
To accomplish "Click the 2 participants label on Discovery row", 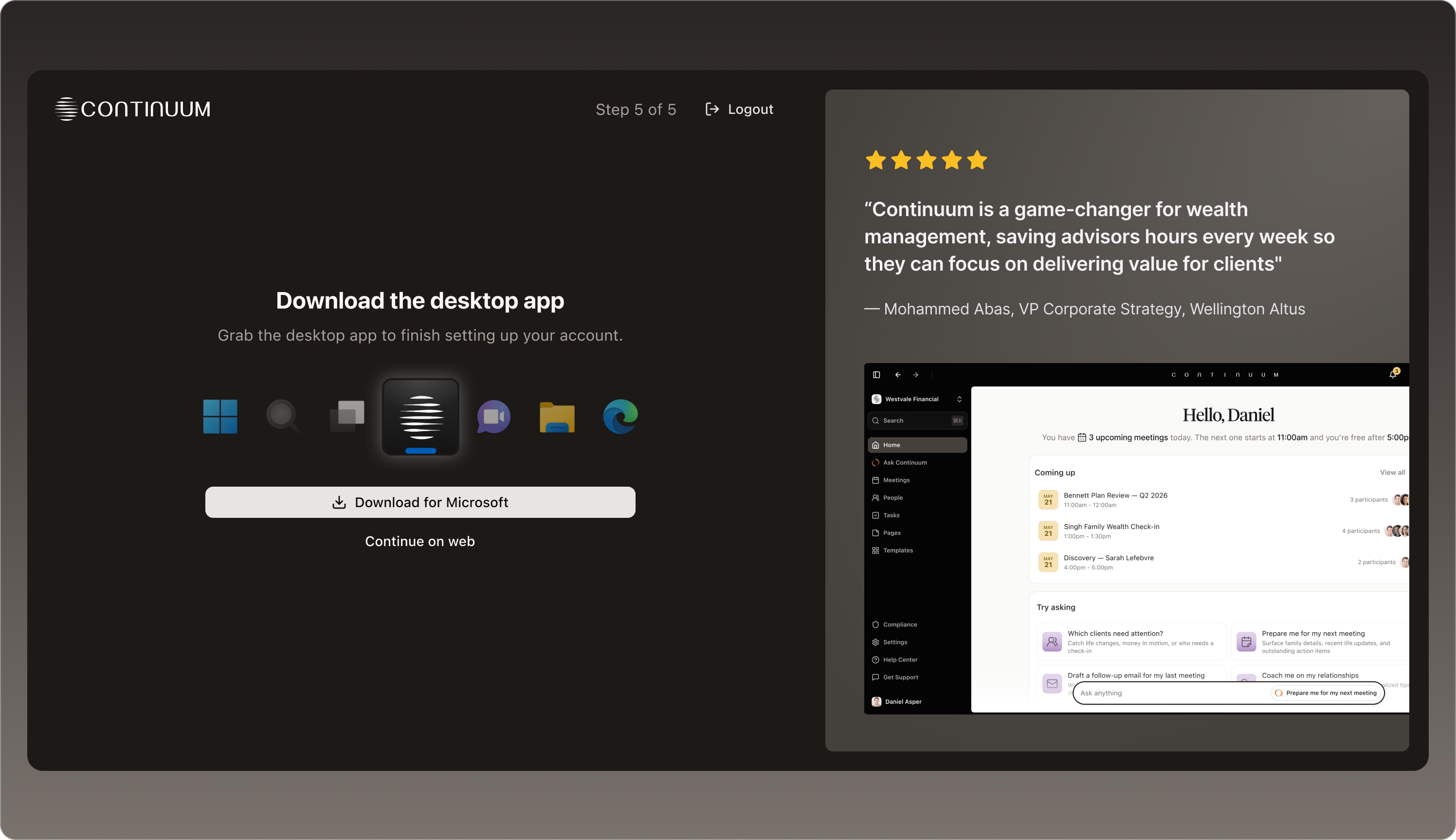I will (x=1376, y=562).
